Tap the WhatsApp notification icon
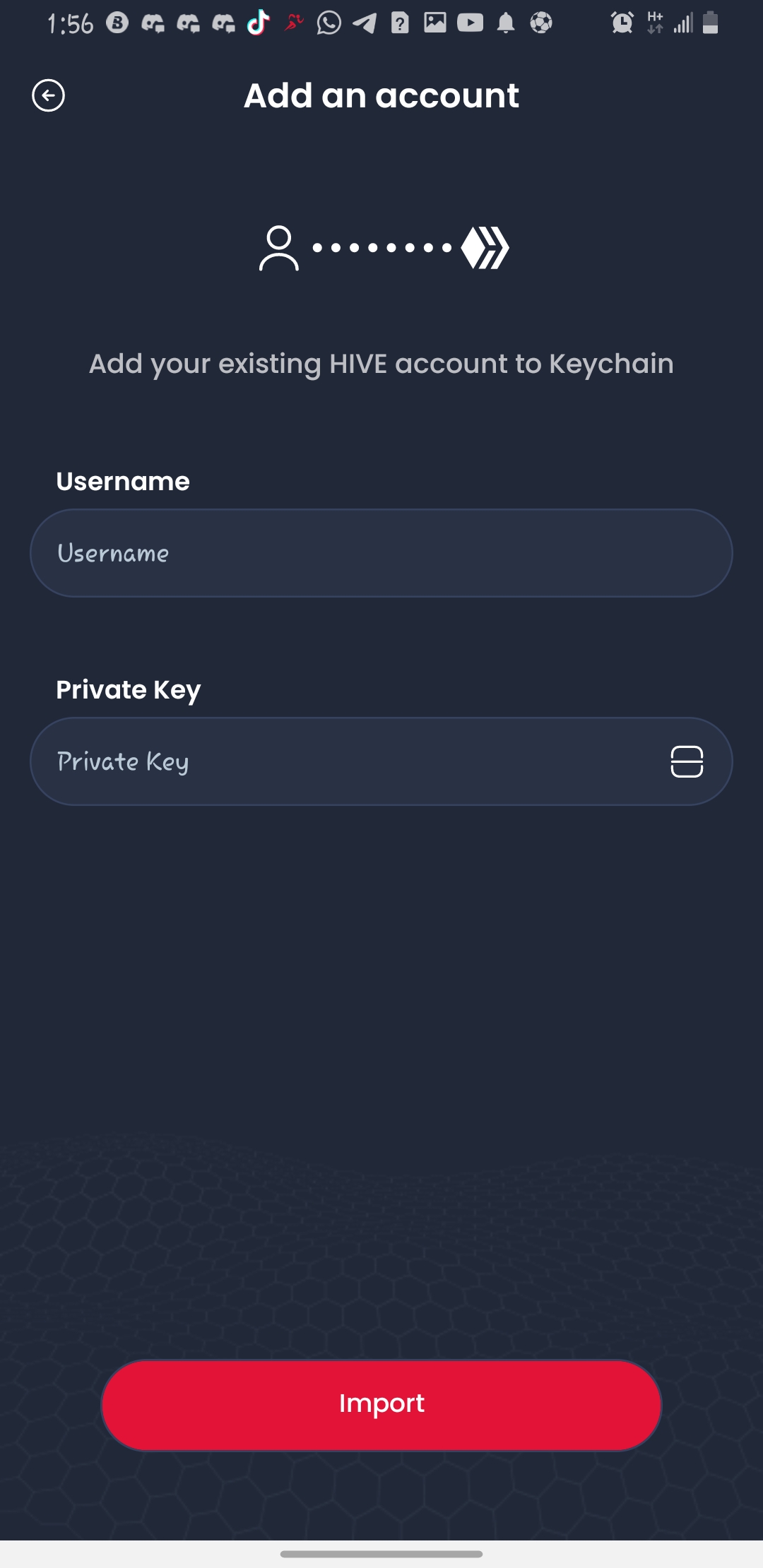 329,23
